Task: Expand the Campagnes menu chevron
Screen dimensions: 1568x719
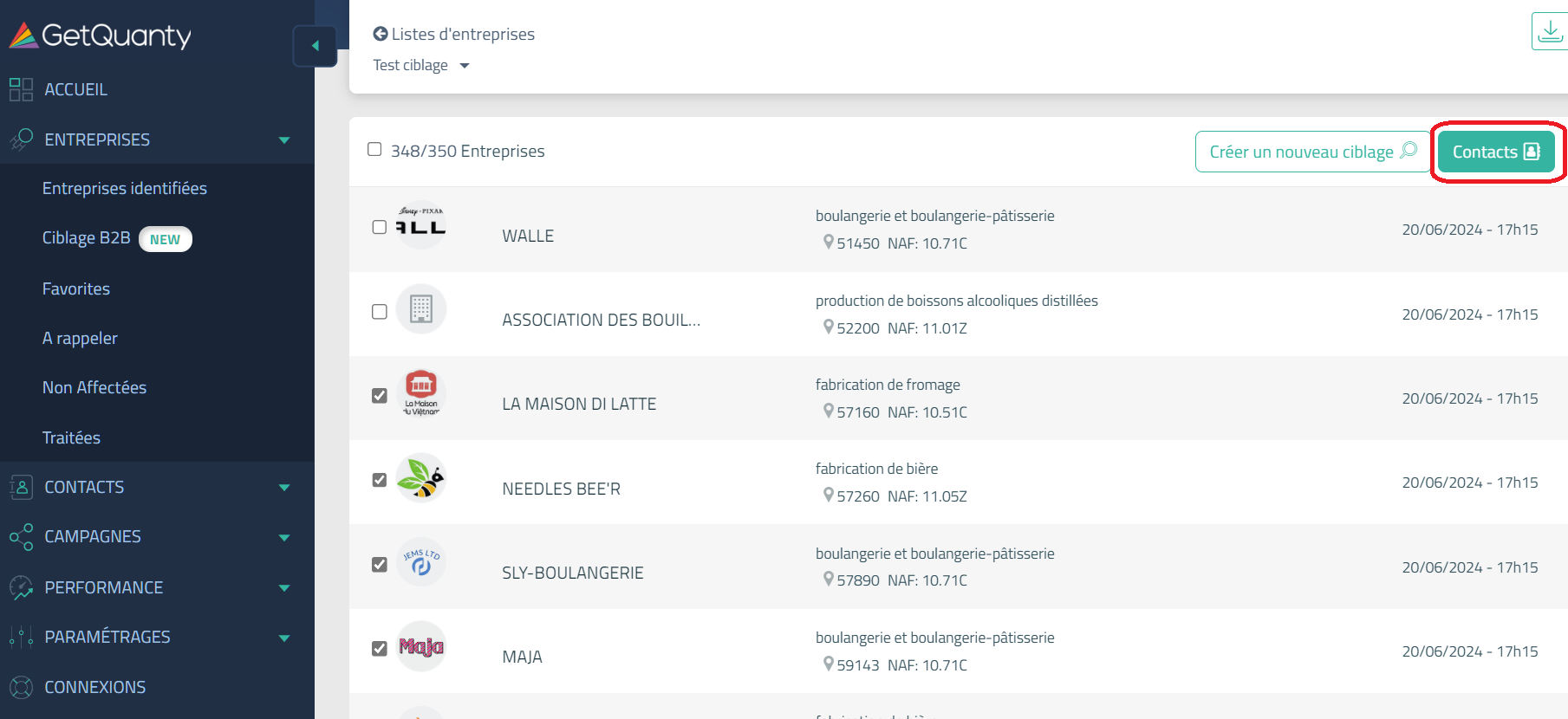Action: click(284, 537)
